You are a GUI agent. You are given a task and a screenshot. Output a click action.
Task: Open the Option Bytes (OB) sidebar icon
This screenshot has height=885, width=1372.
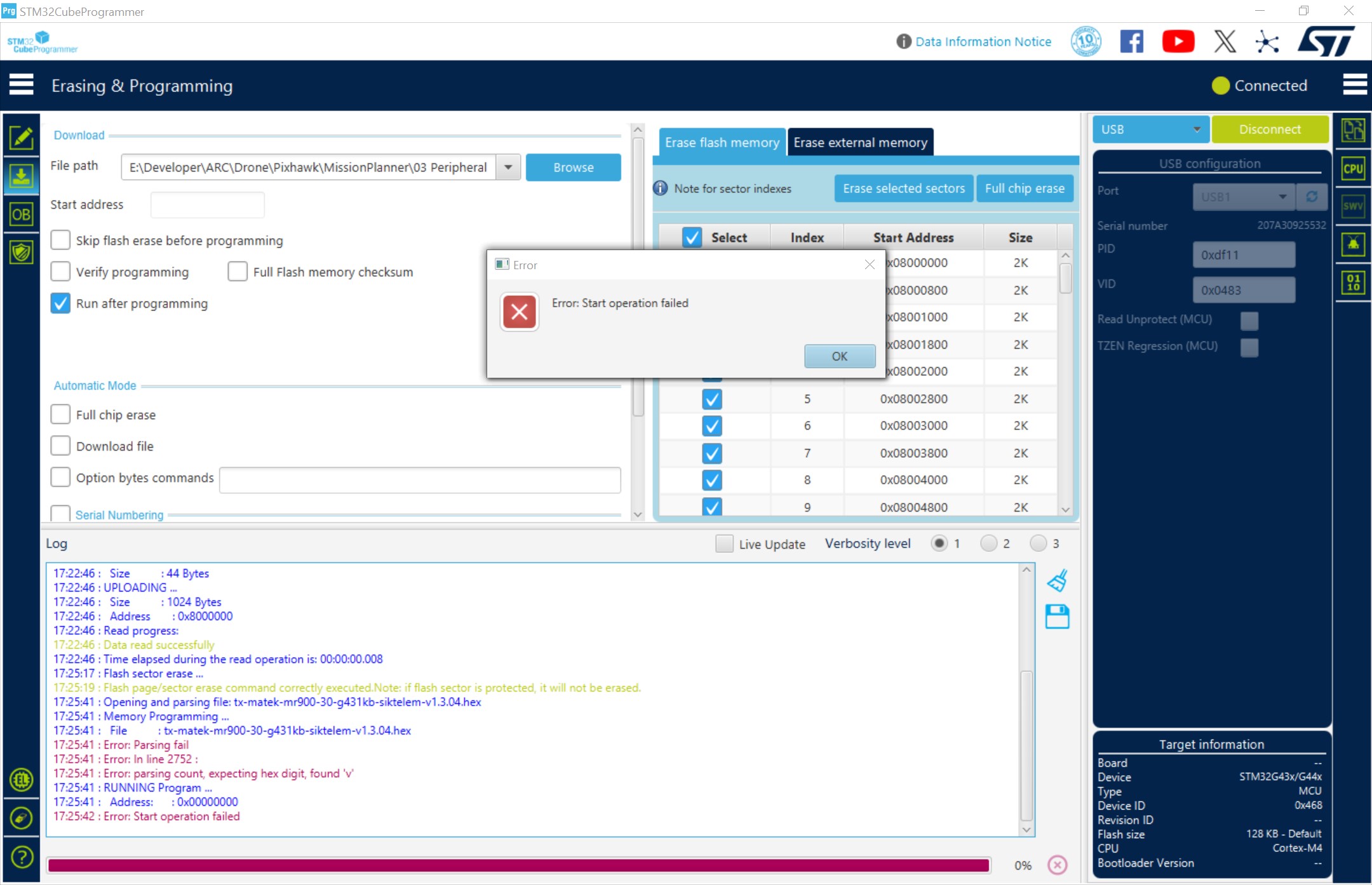(22, 215)
